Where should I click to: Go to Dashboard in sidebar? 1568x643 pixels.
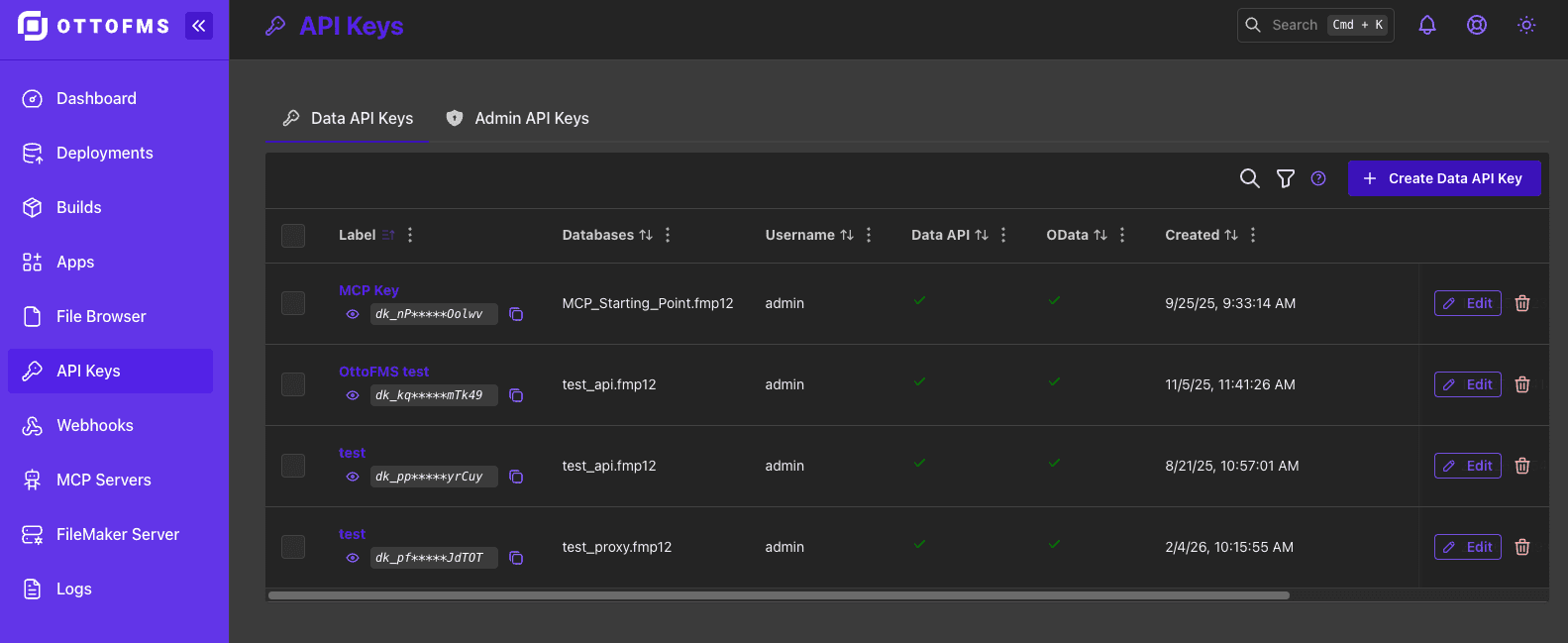click(x=110, y=98)
